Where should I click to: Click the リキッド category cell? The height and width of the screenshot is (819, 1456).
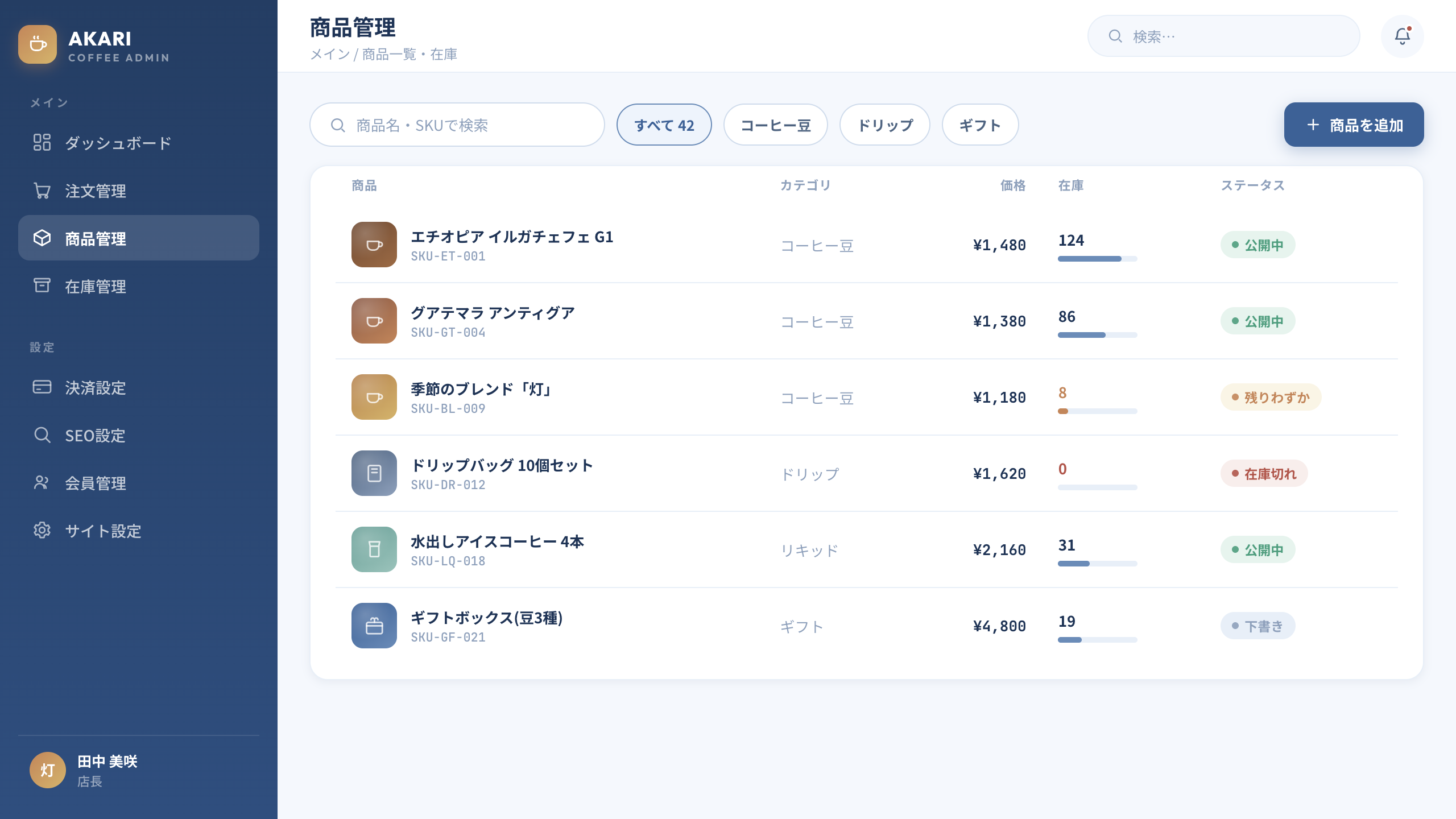point(809,550)
